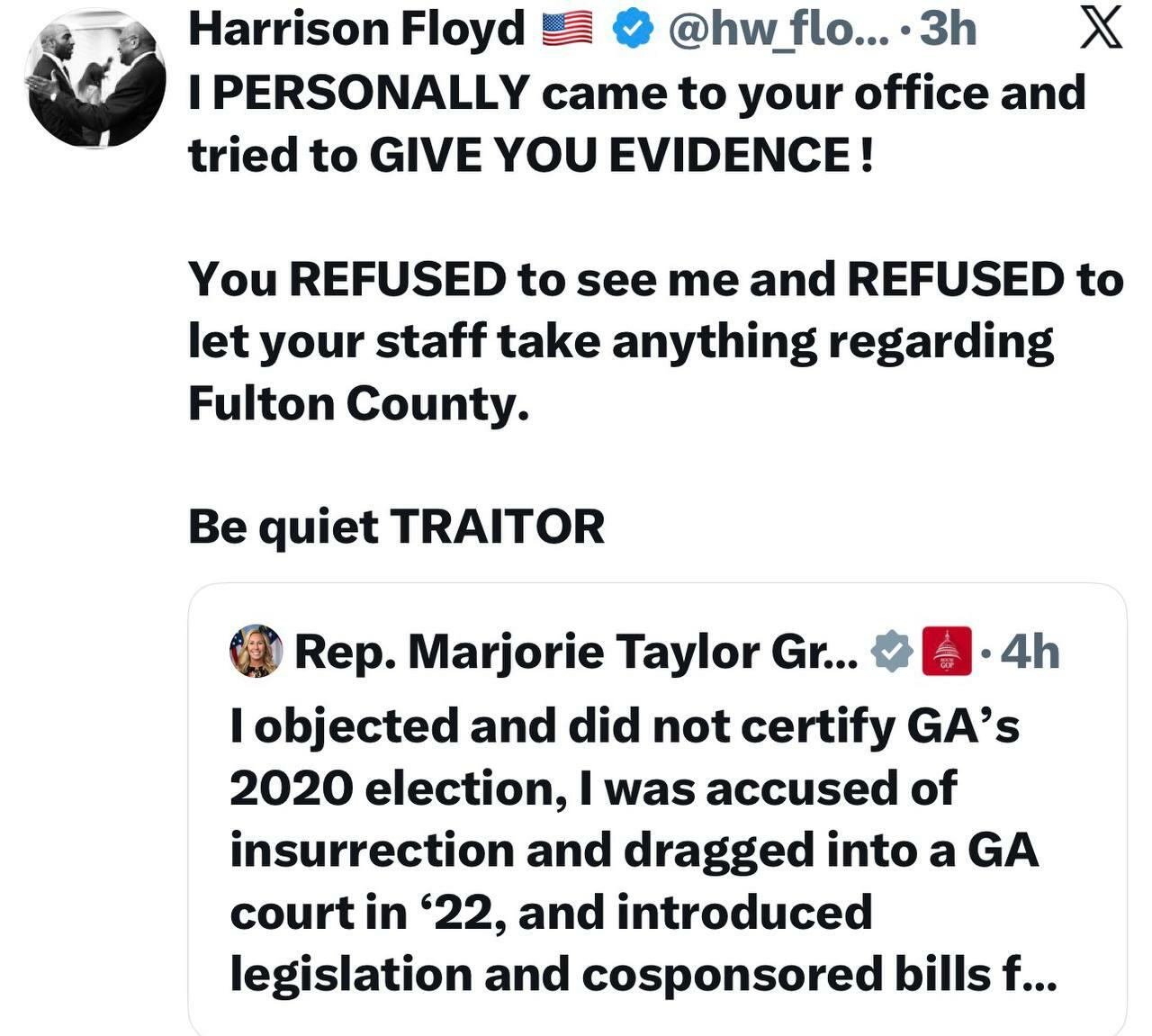Open Marjorie Taylor Greene's avatar in quoted post
The image size is (1152, 1036).
pyautogui.click(x=256, y=651)
